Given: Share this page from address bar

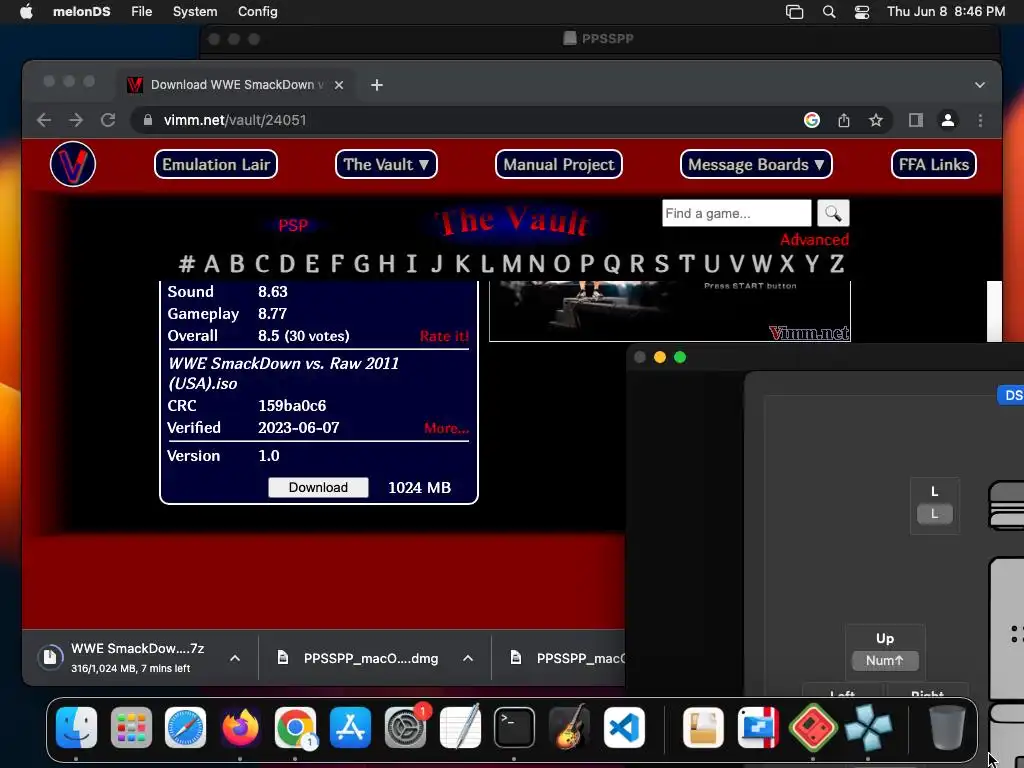Looking at the screenshot, I should pos(844,120).
